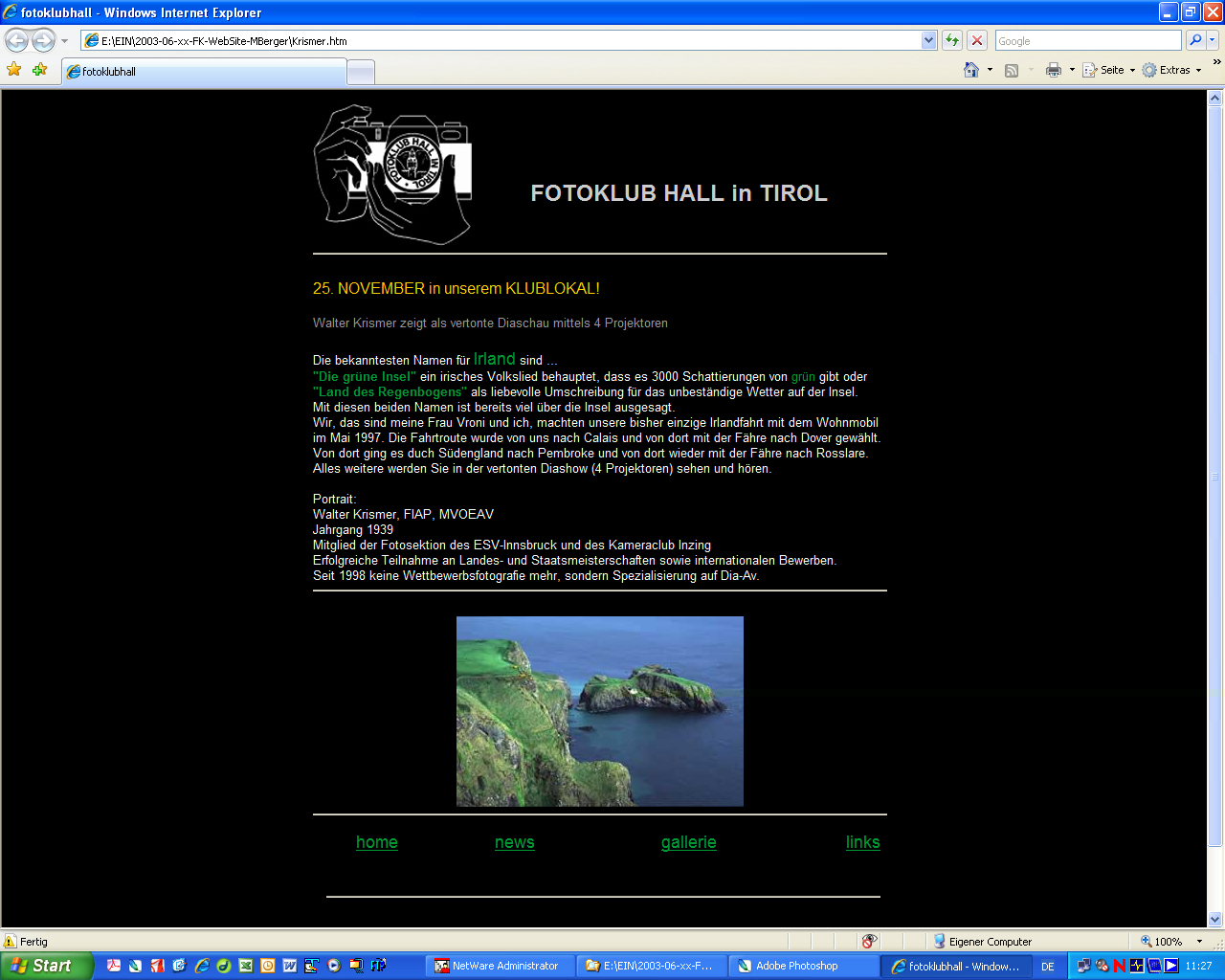Click the magnifier search button

point(1194,40)
